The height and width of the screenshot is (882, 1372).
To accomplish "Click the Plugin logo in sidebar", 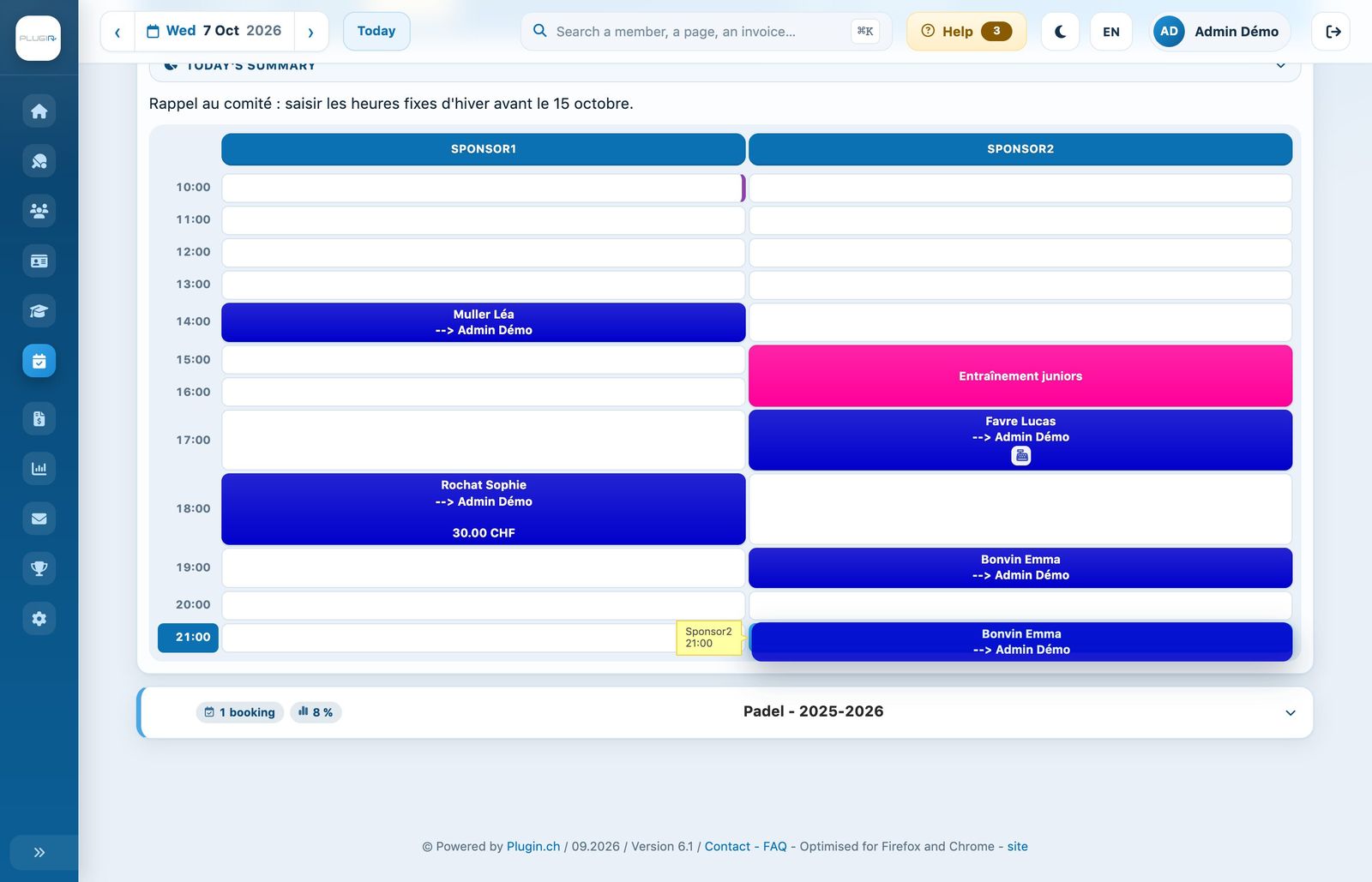I will [39, 39].
